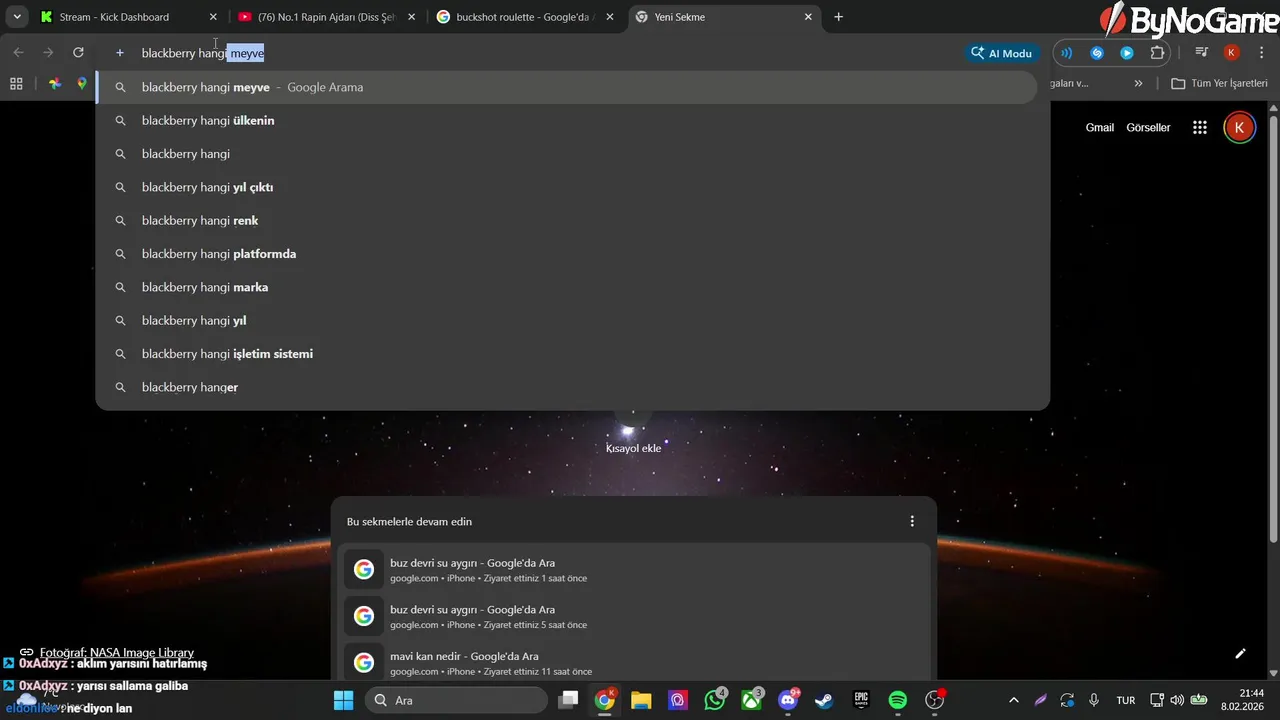The width and height of the screenshot is (1280, 720).
Task: Open the Görseller link
Action: 1148,127
